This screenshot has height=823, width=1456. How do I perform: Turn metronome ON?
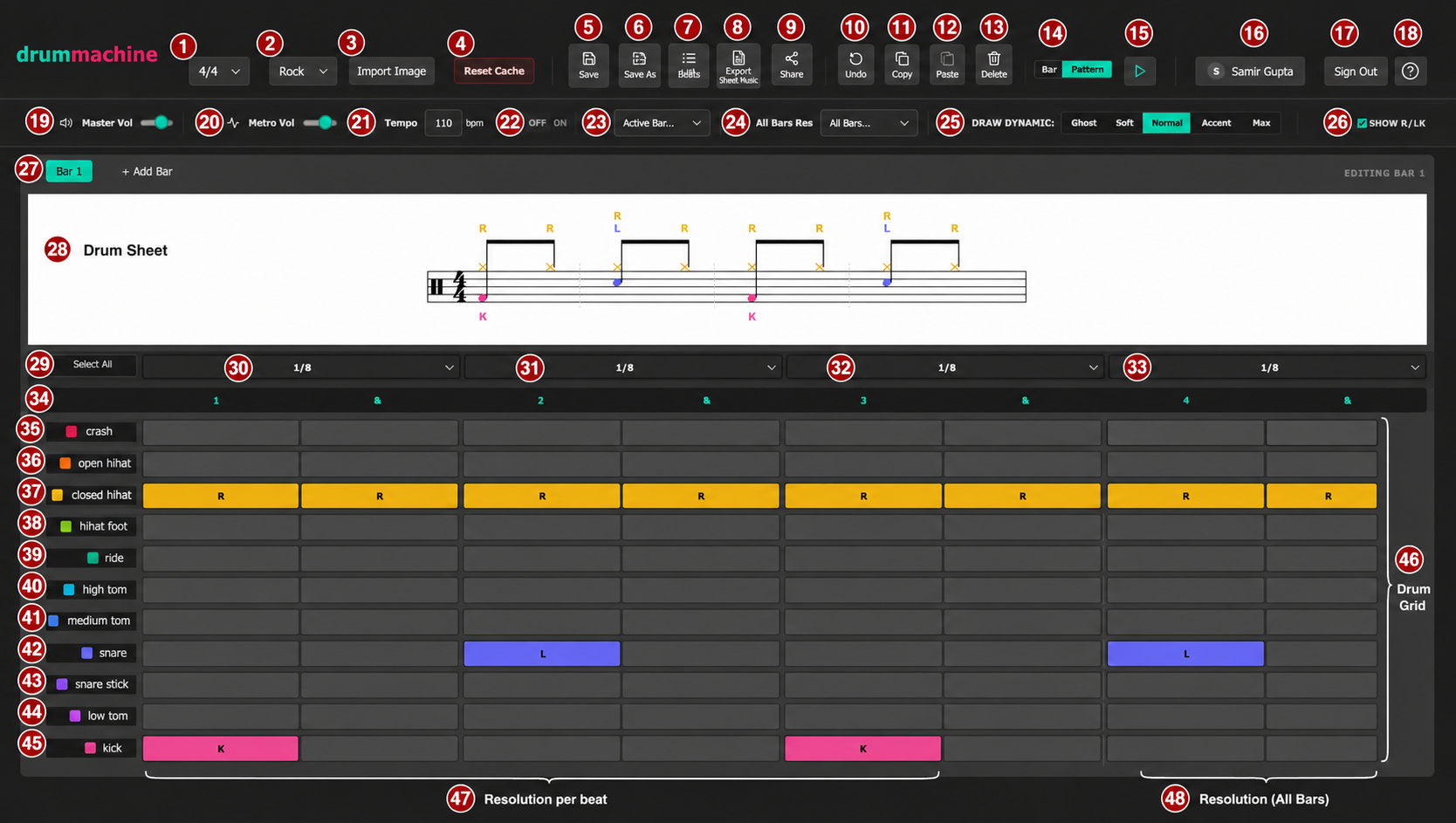[x=560, y=123]
